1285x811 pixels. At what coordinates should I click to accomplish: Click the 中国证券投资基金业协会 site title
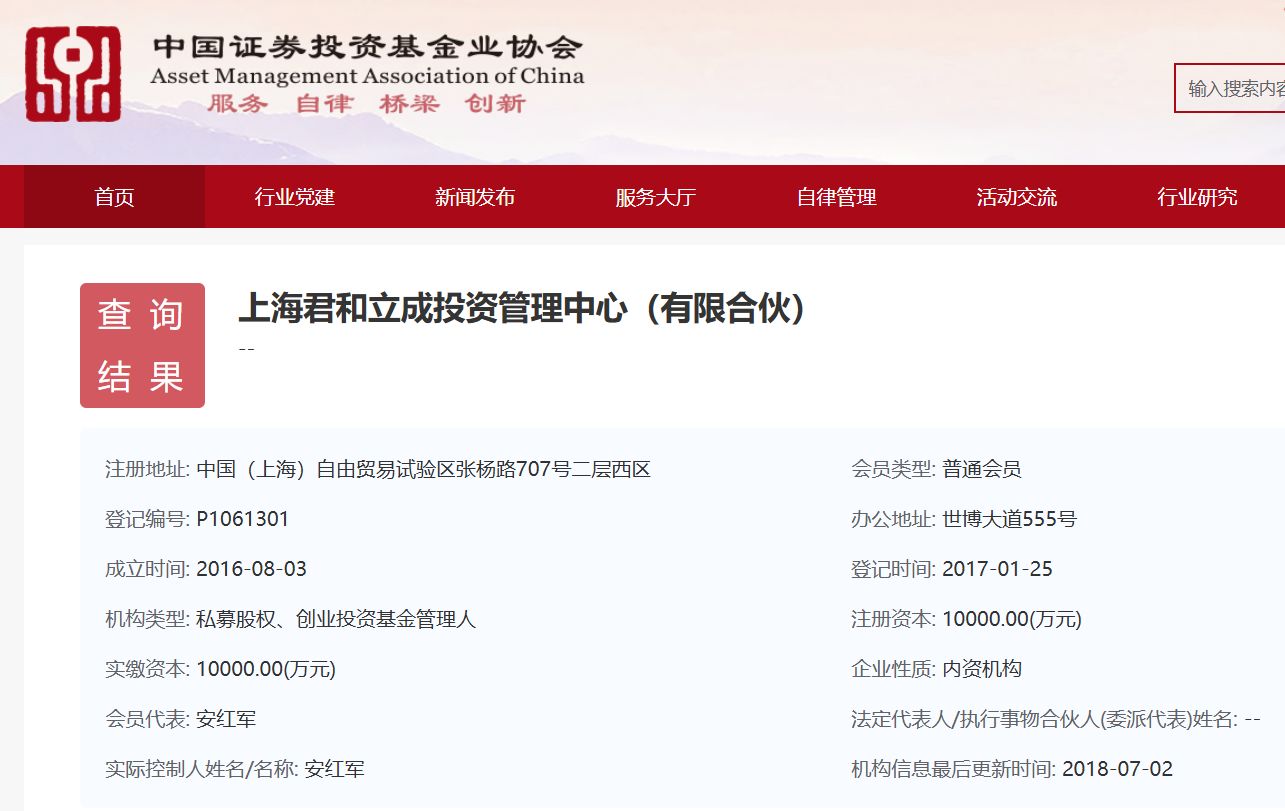click(x=367, y=47)
